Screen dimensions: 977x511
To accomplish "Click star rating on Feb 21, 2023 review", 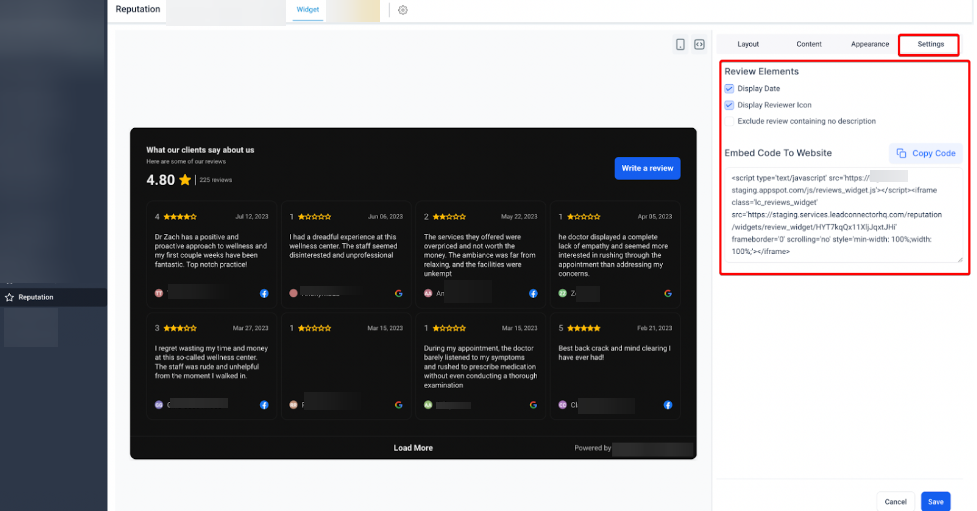I will pos(584,328).
